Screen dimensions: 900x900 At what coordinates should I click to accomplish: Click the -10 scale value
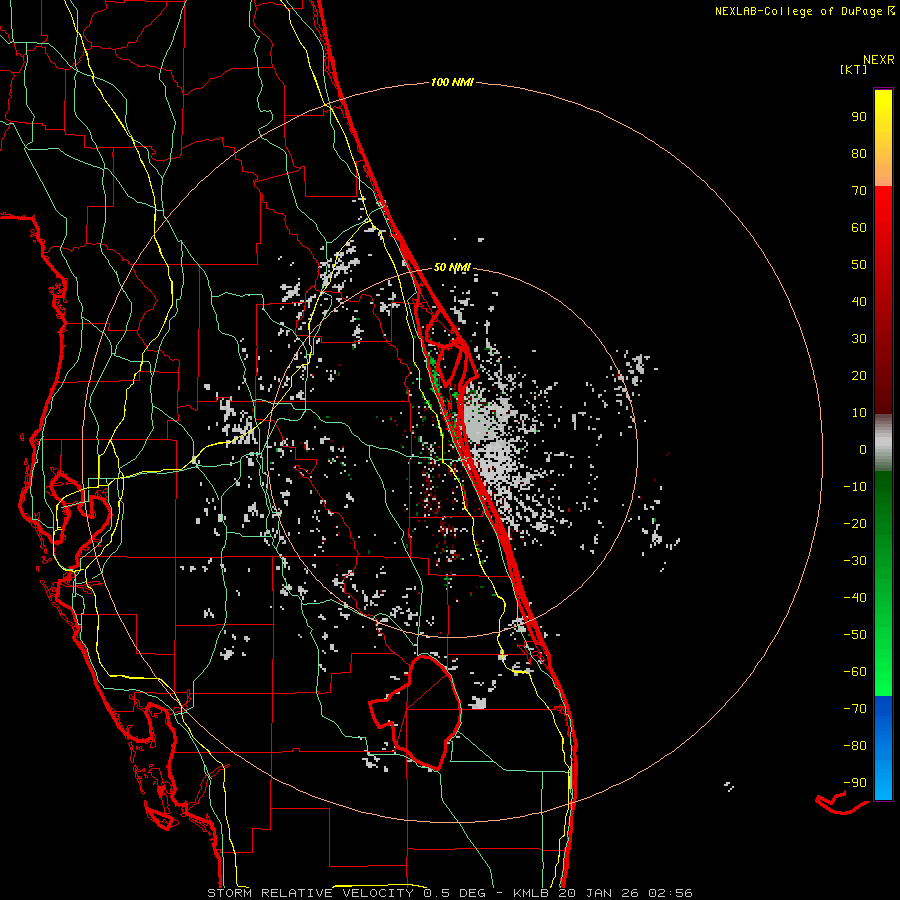(855, 487)
